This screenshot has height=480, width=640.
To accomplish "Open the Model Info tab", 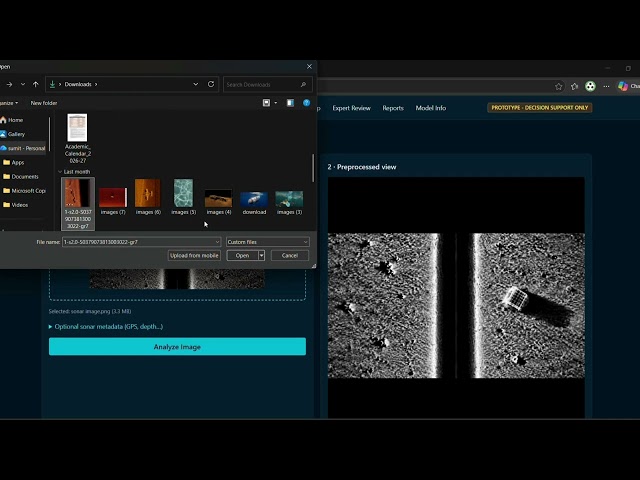I will [x=431, y=108].
